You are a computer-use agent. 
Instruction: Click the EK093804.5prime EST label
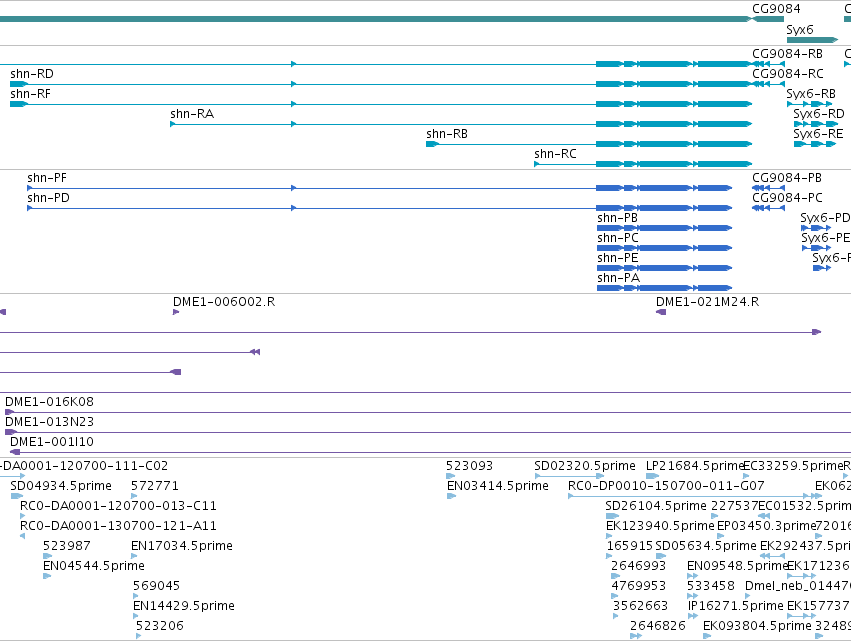tap(758, 626)
